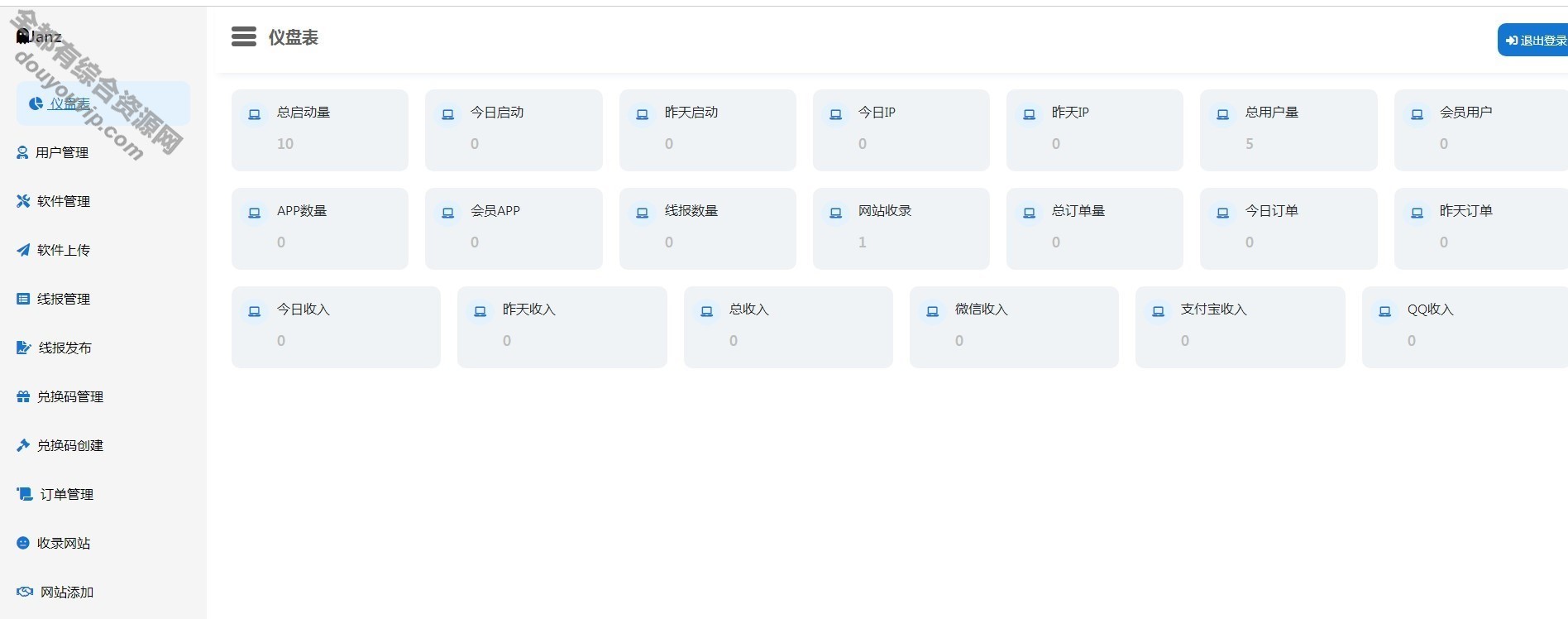This screenshot has height=619, width=1568.
Task: Open 软件管理 in the sidebar
Action: pyautogui.click(x=63, y=201)
